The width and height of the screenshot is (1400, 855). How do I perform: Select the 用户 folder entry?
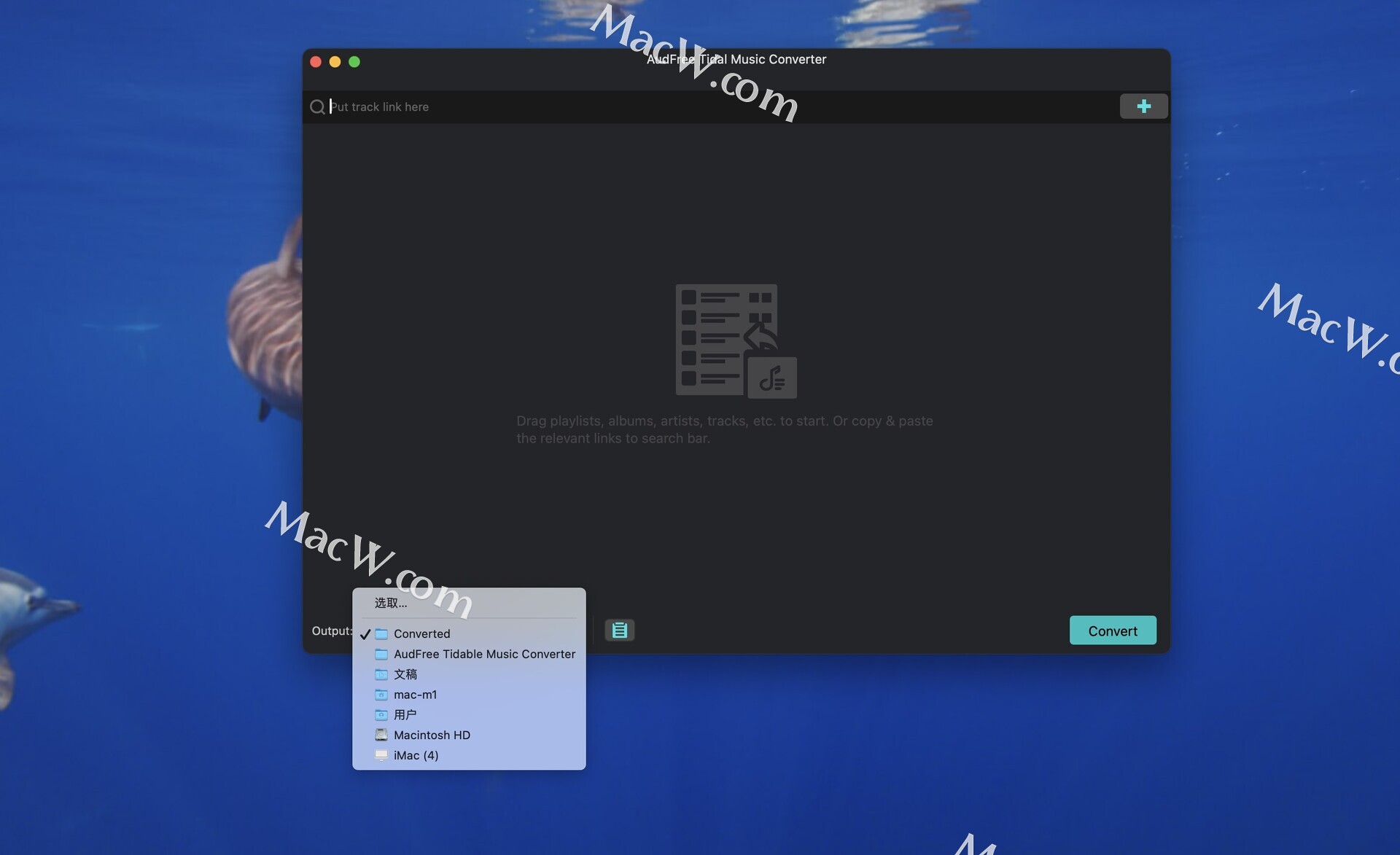coord(405,715)
